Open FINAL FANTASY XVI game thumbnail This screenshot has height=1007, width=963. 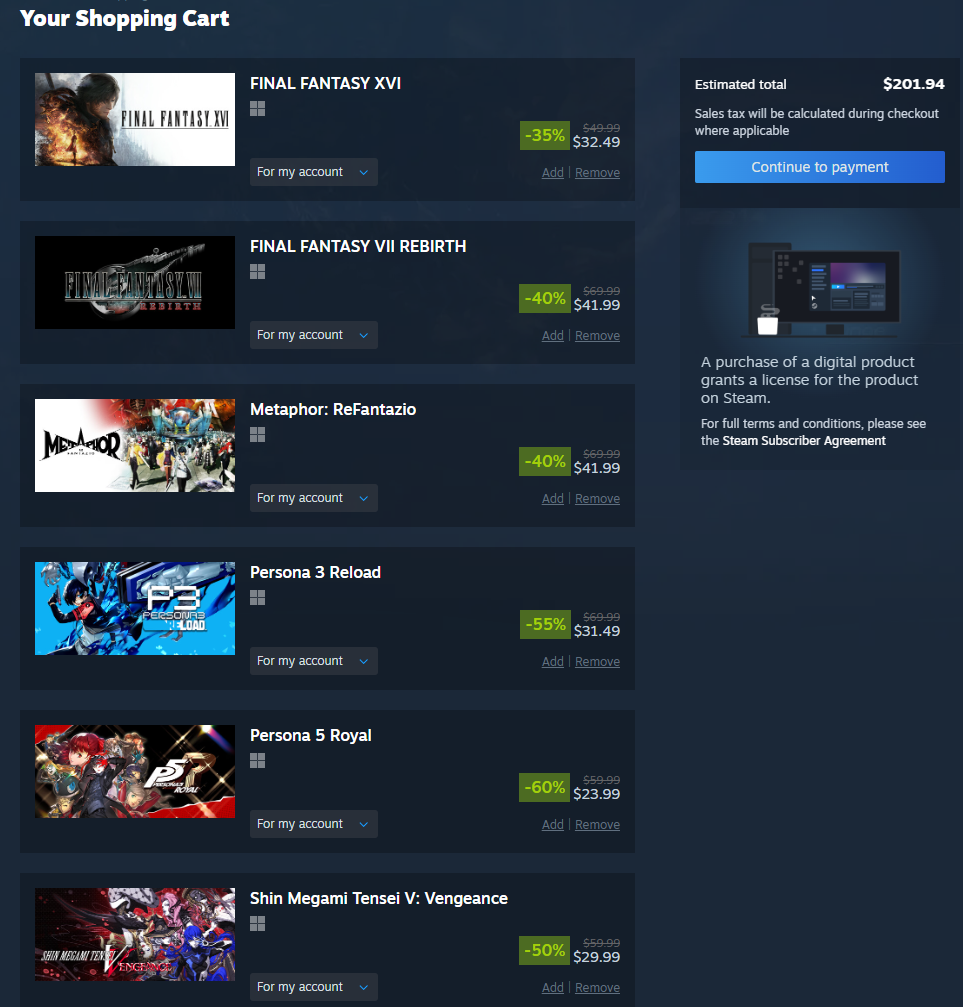pos(135,119)
